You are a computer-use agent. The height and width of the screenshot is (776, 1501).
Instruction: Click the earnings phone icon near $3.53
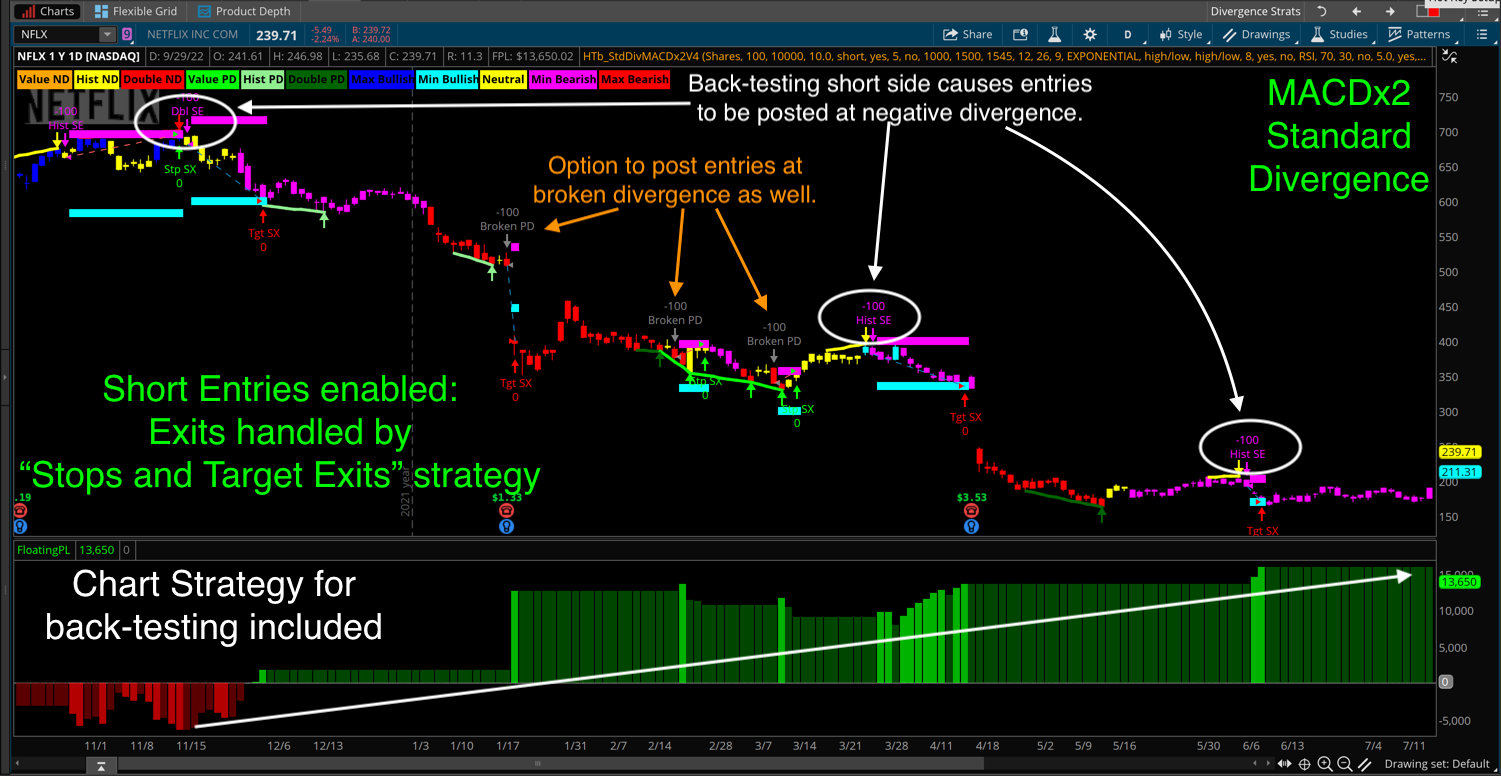pyautogui.click(x=971, y=510)
